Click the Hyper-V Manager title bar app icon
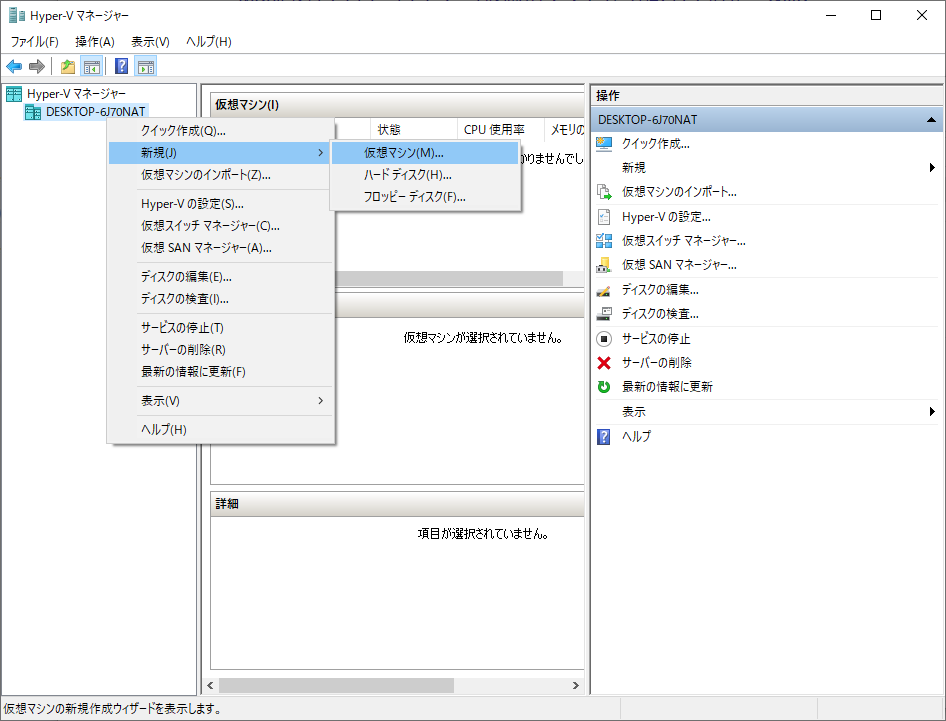 (17, 15)
